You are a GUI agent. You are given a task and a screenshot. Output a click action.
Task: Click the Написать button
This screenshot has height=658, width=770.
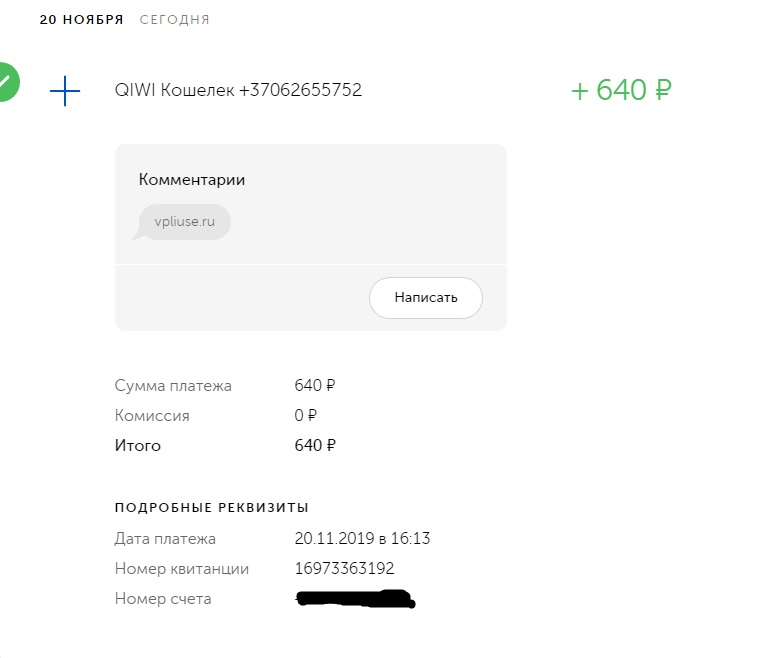pyautogui.click(x=426, y=298)
